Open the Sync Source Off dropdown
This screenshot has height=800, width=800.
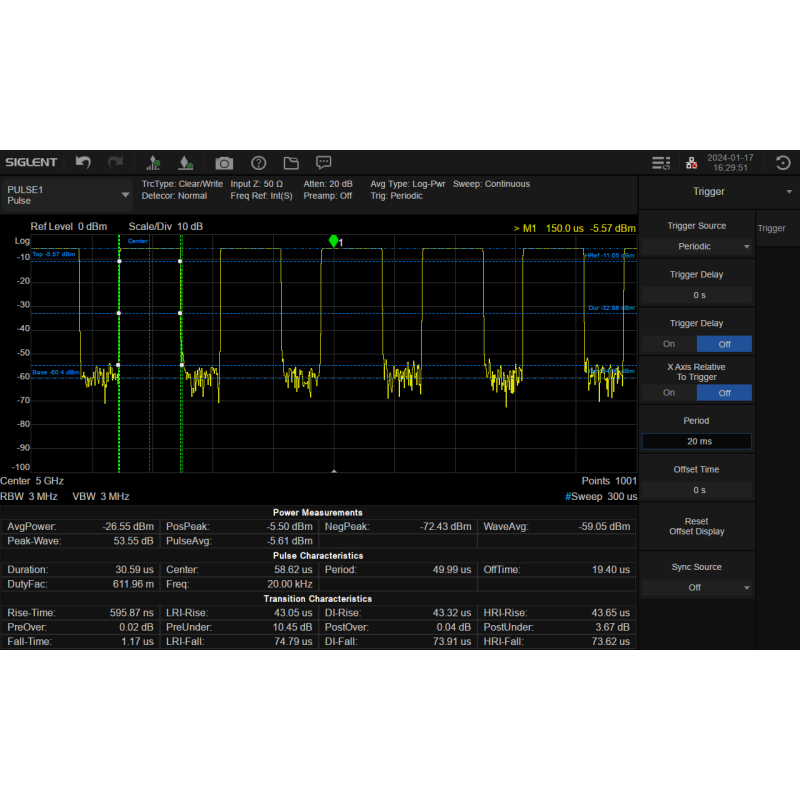pyautogui.click(x=696, y=588)
